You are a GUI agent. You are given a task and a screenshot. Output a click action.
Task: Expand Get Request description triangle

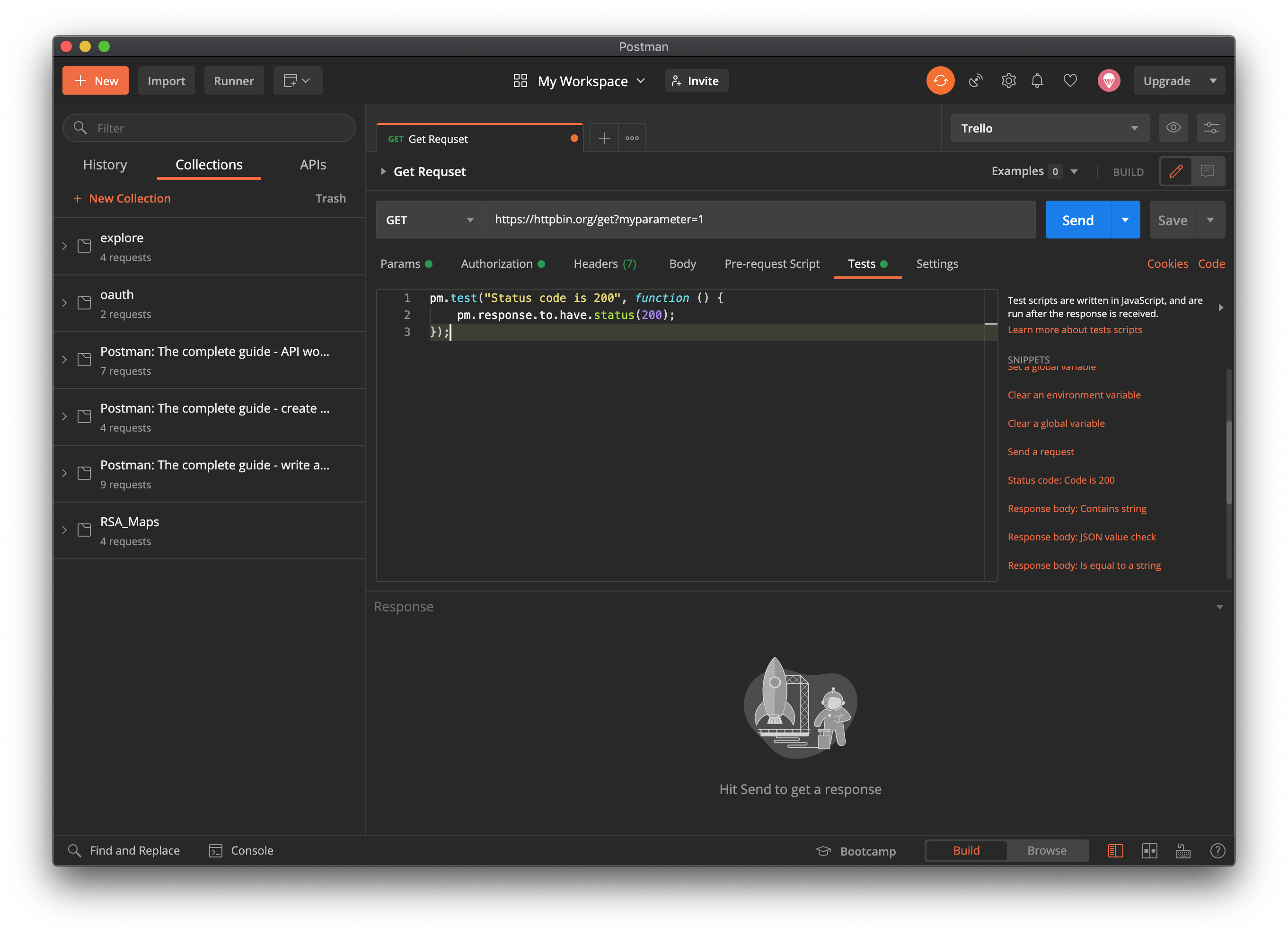click(x=383, y=171)
